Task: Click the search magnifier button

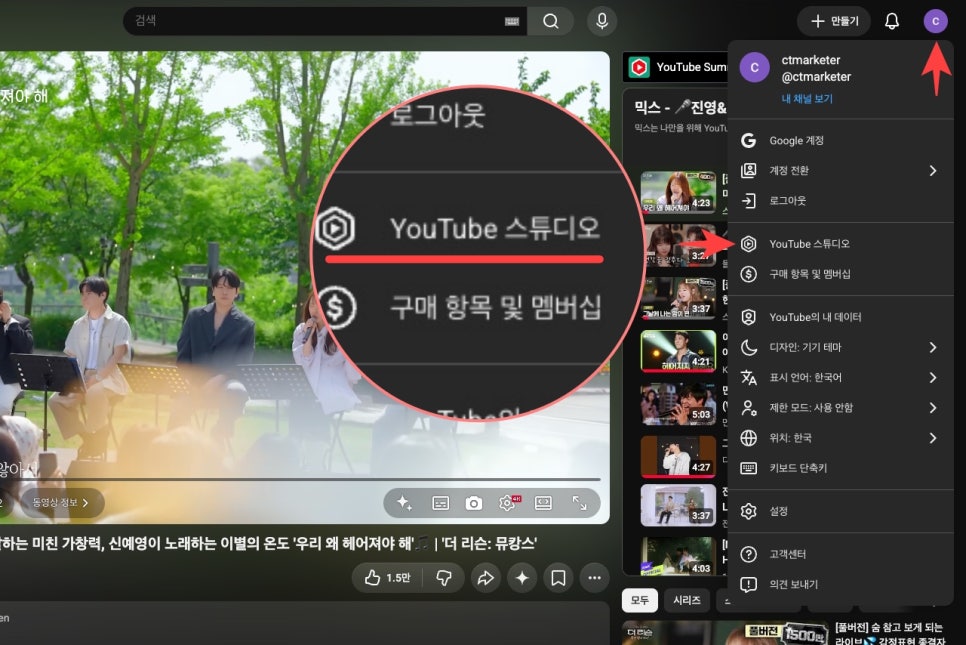Action: (x=551, y=22)
